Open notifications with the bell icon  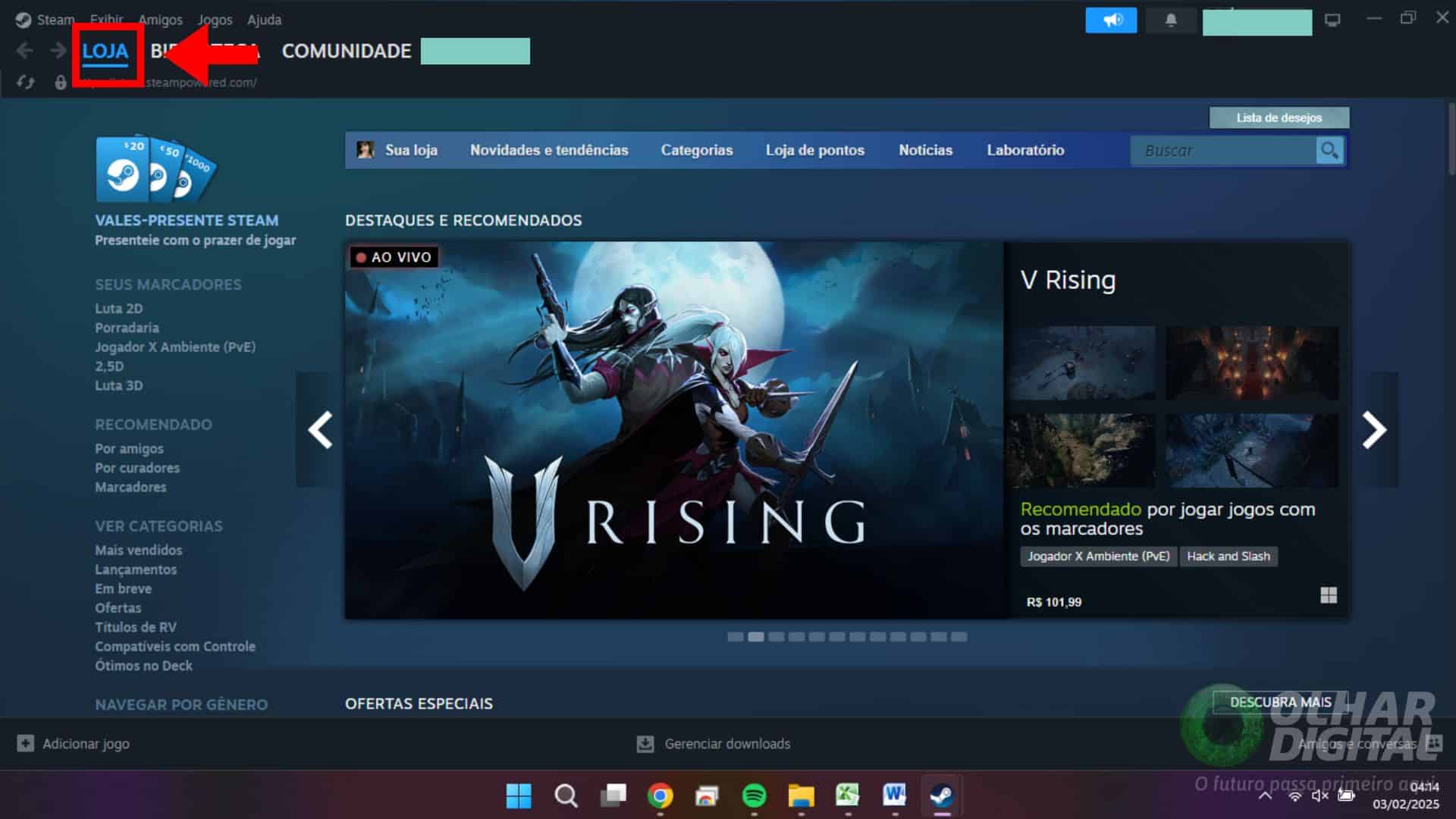1171,20
